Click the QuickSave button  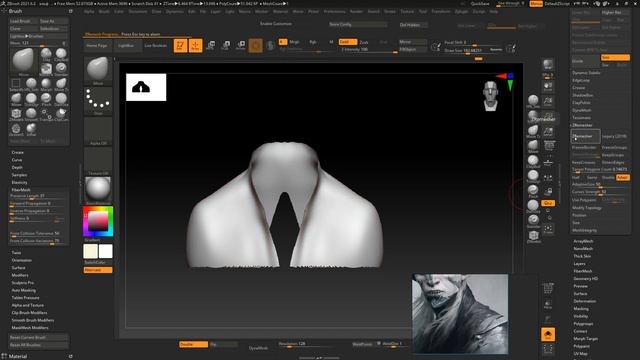480,4
